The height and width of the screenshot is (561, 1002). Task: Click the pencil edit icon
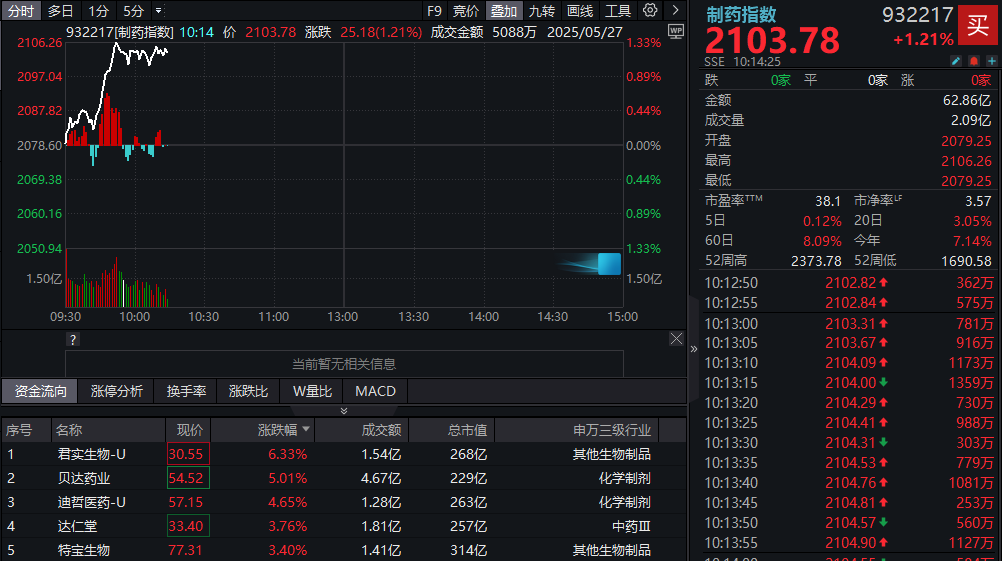click(955, 61)
